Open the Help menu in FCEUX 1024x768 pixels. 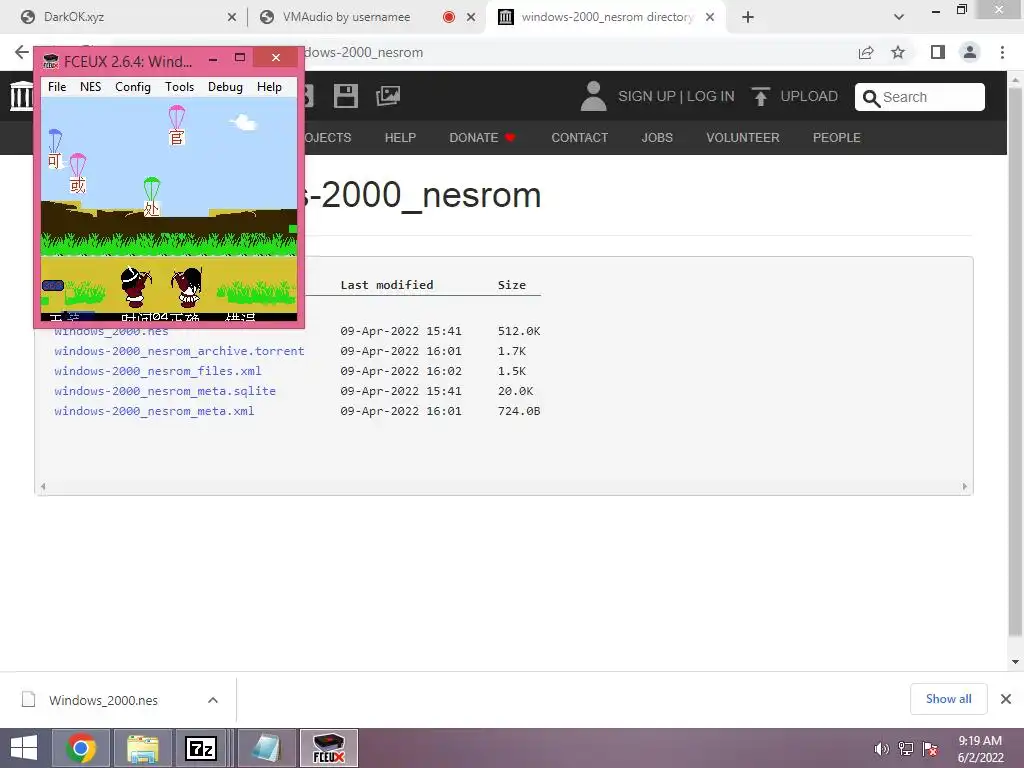click(269, 87)
